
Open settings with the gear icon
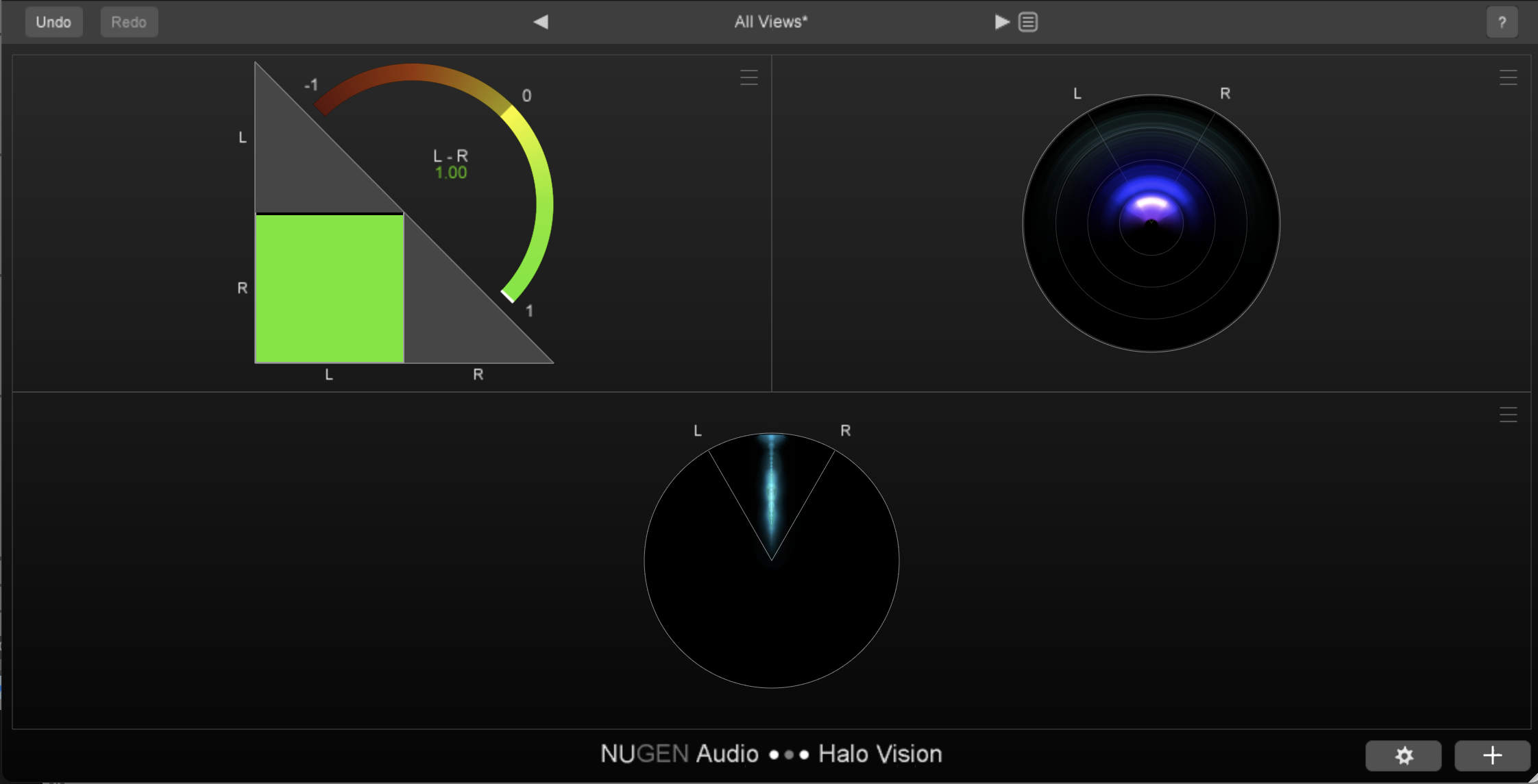1403,755
